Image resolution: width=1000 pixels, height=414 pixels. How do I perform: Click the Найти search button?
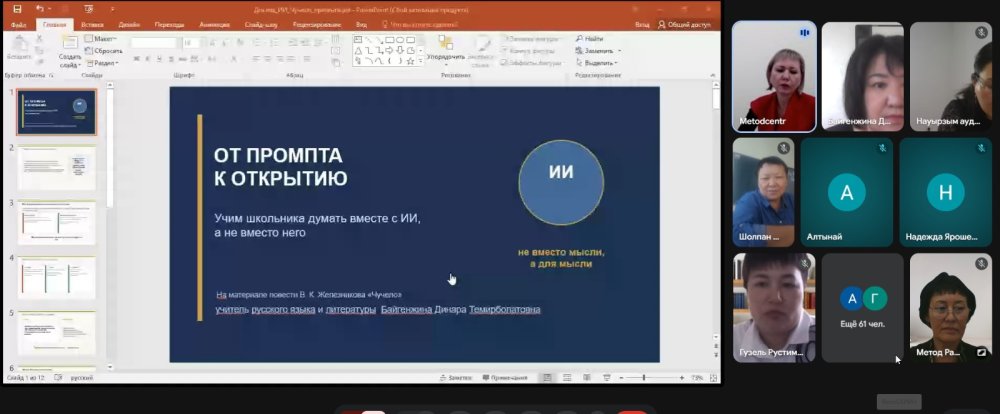click(589, 39)
